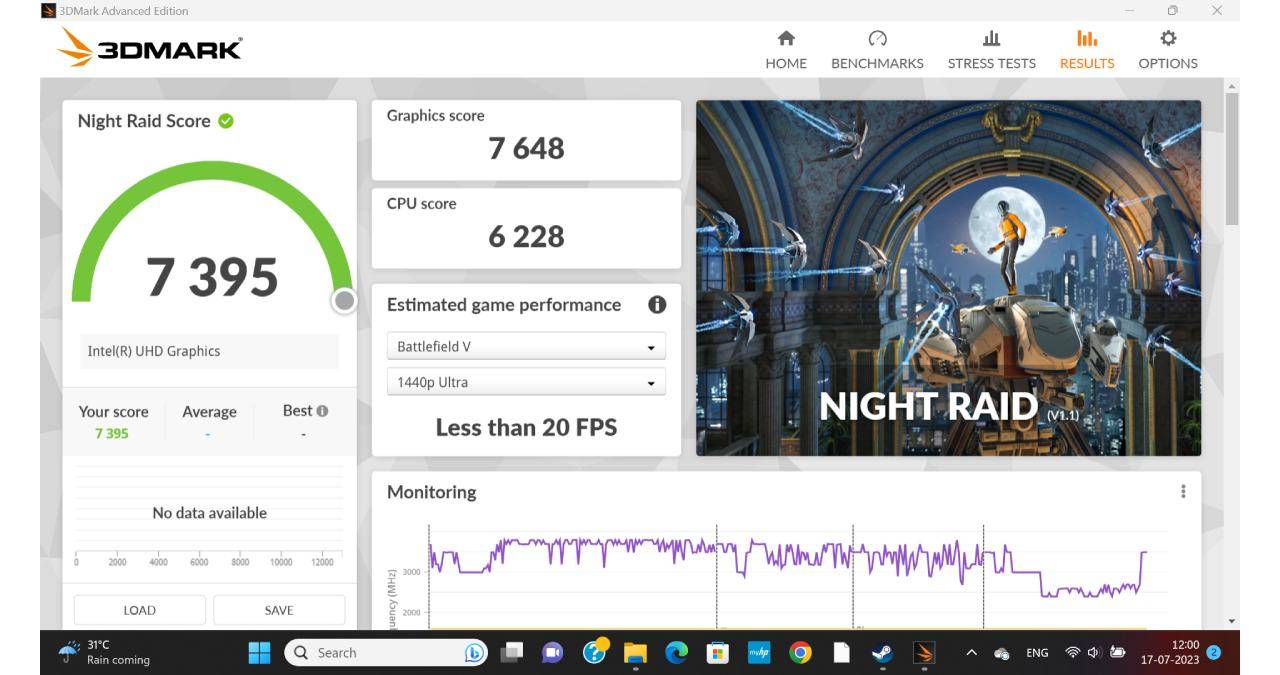The height and width of the screenshot is (675, 1280).
Task: Click Estimated game performance info icon
Action: (657, 305)
